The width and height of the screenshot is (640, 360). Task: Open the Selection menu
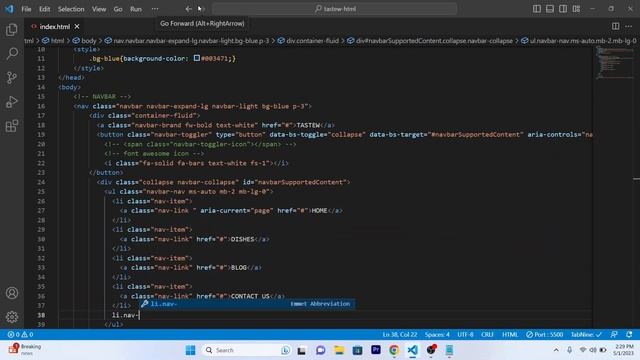[71, 9]
